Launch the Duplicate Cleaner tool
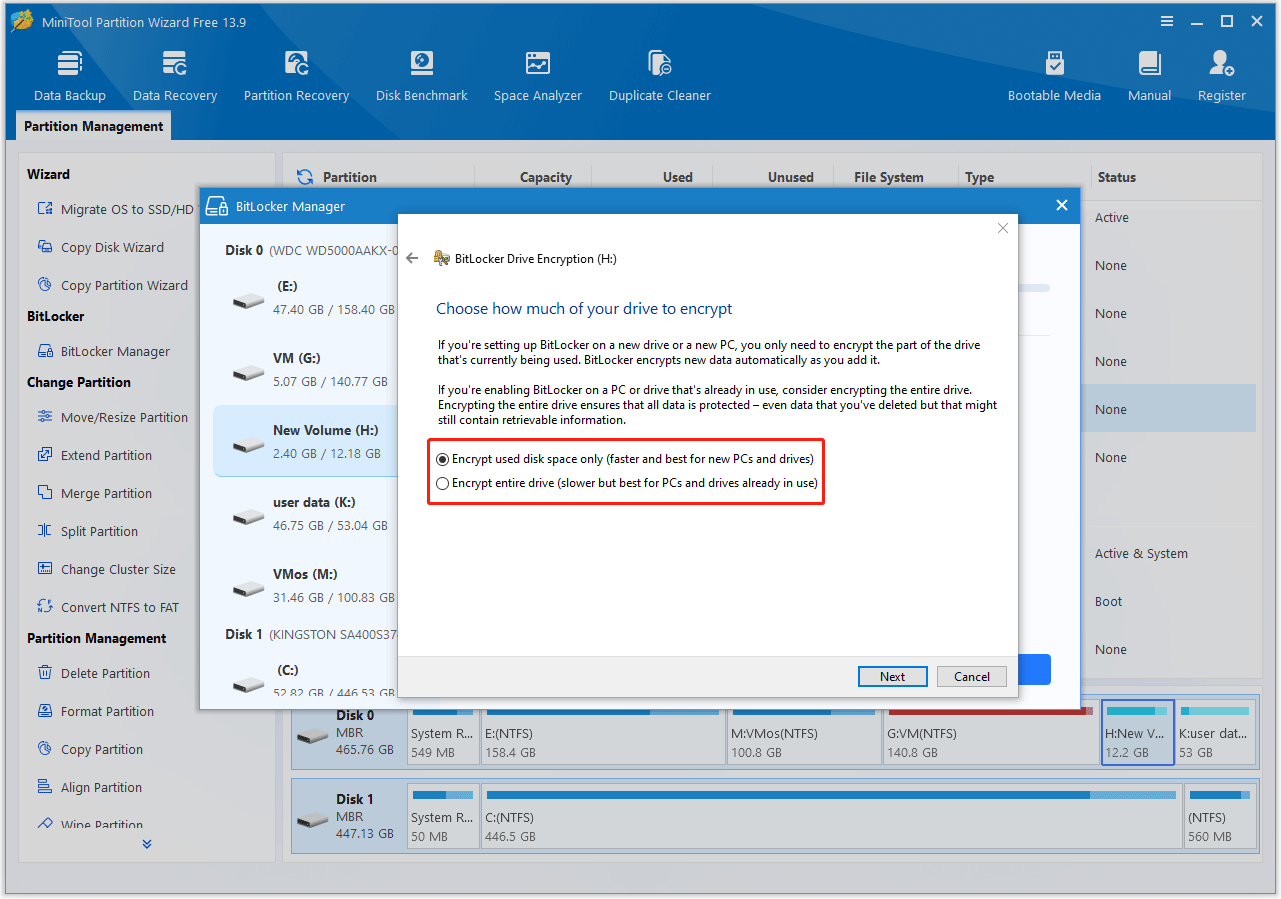 click(660, 76)
